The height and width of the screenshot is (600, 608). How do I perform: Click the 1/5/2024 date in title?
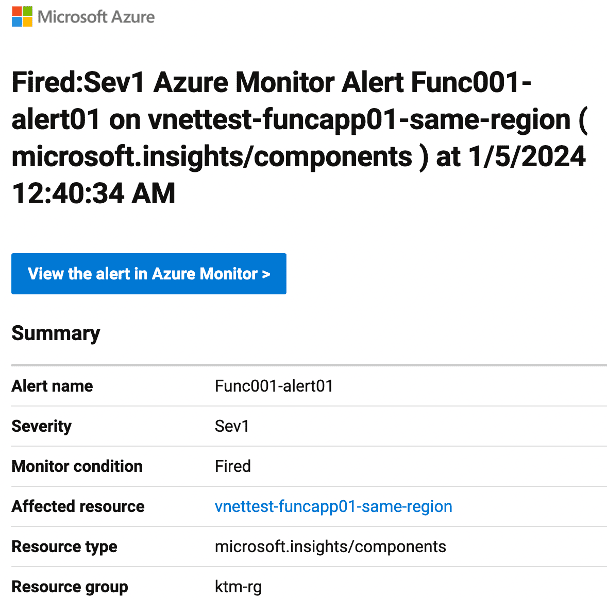(527, 156)
